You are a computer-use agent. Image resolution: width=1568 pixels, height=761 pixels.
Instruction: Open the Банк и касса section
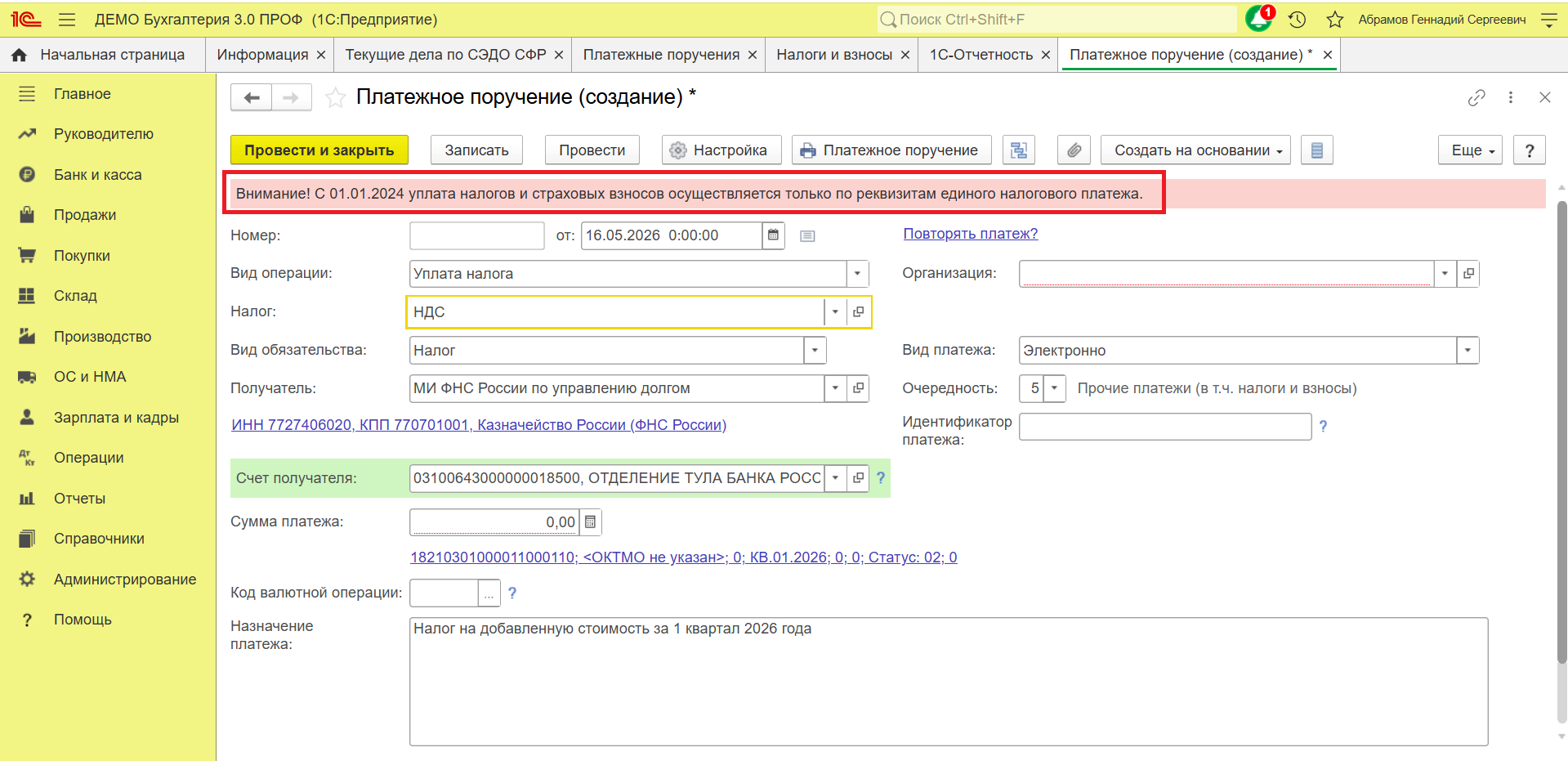click(97, 175)
